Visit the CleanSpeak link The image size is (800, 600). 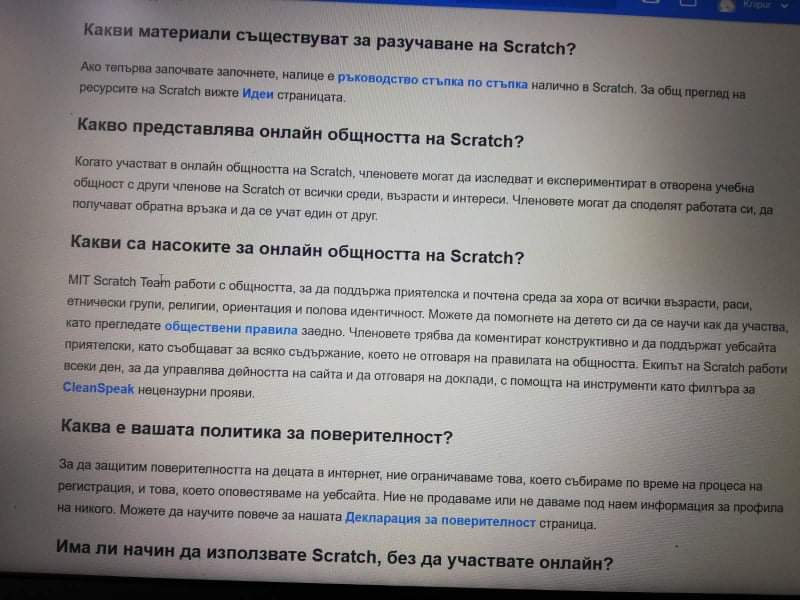click(98, 388)
